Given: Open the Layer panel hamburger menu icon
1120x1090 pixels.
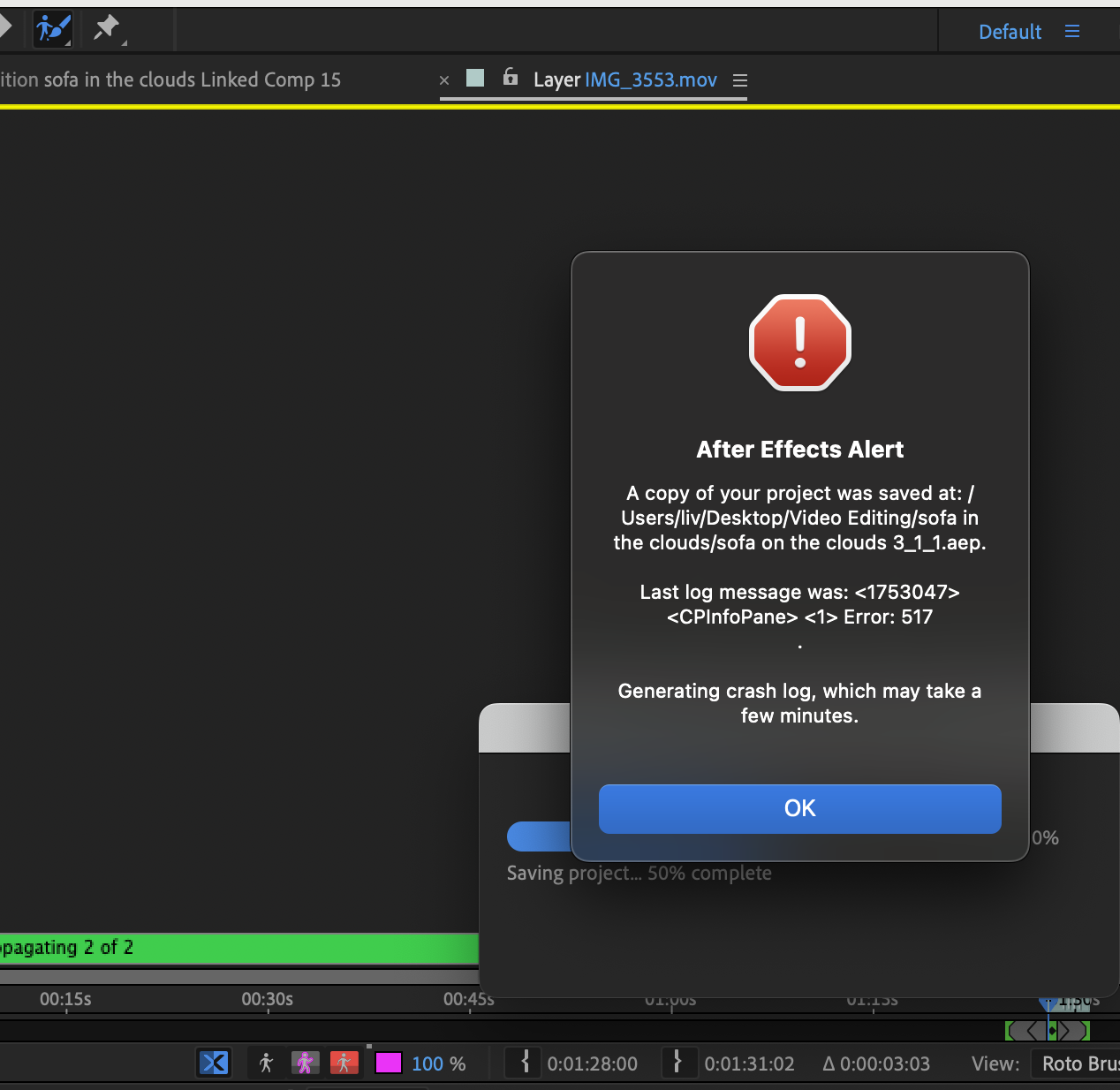Looking at the screenshot, I should click(740, 80).
